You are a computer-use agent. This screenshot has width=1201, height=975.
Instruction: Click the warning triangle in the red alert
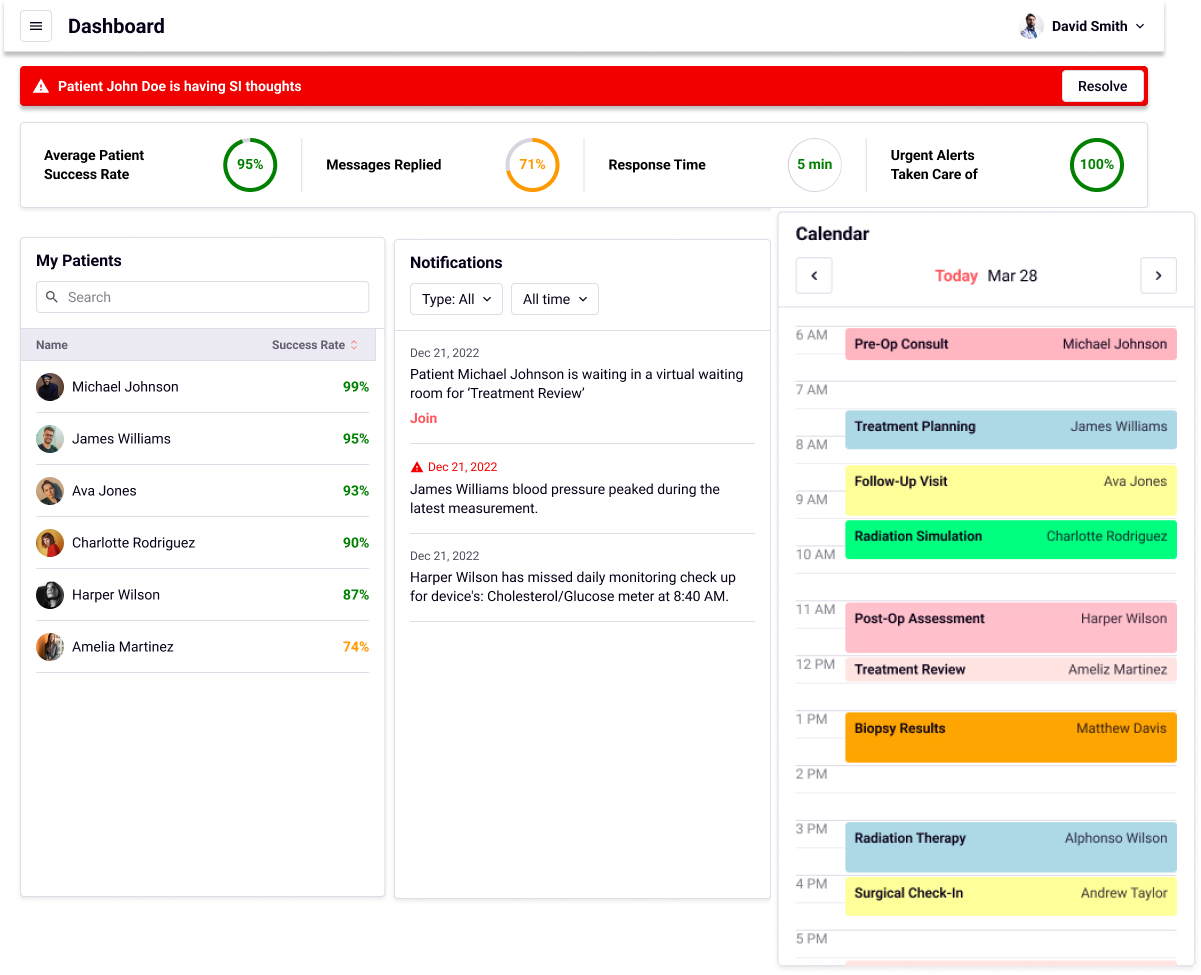click(x=41, y=87)
